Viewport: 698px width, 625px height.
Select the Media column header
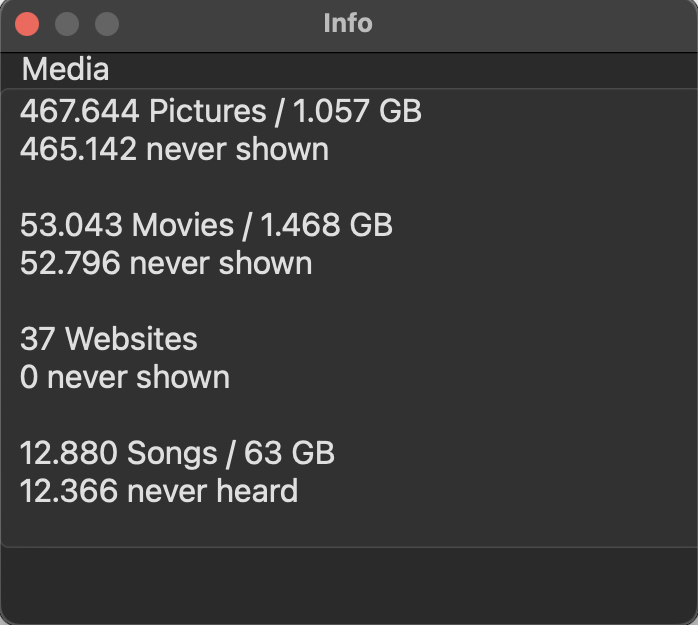tap(349, 70)
